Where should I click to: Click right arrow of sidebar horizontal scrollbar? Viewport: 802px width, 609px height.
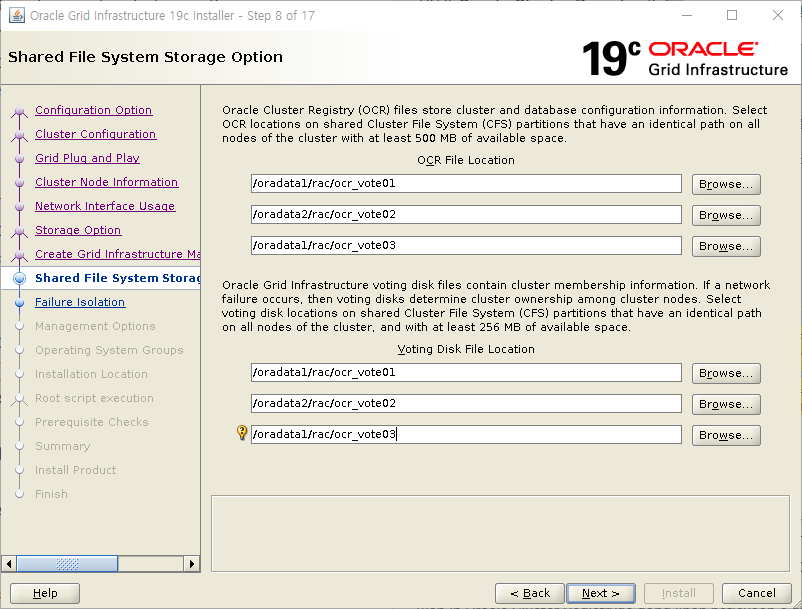(x=191, y=564)
